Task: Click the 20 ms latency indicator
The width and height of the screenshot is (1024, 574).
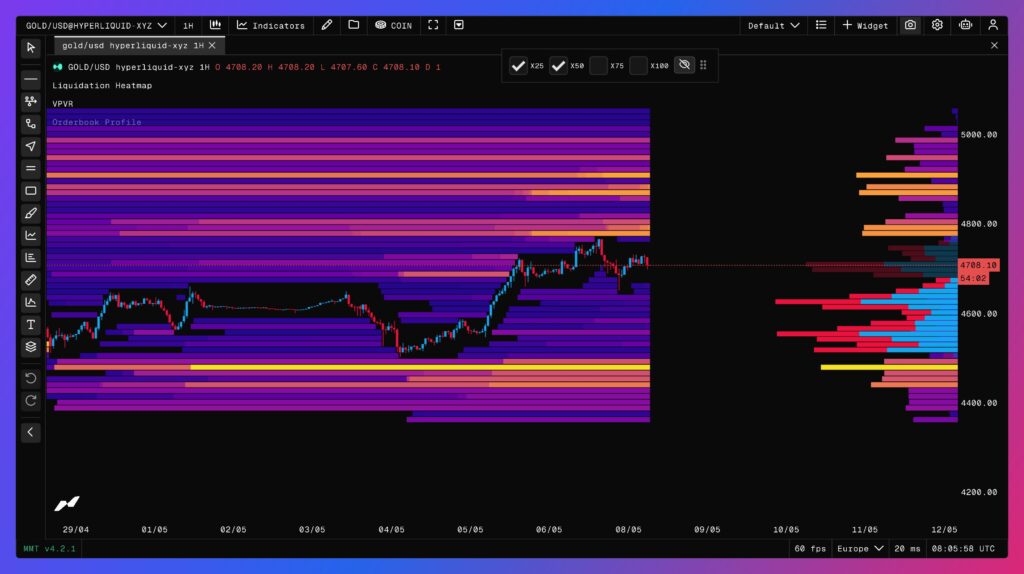Action: pos(907,549)
